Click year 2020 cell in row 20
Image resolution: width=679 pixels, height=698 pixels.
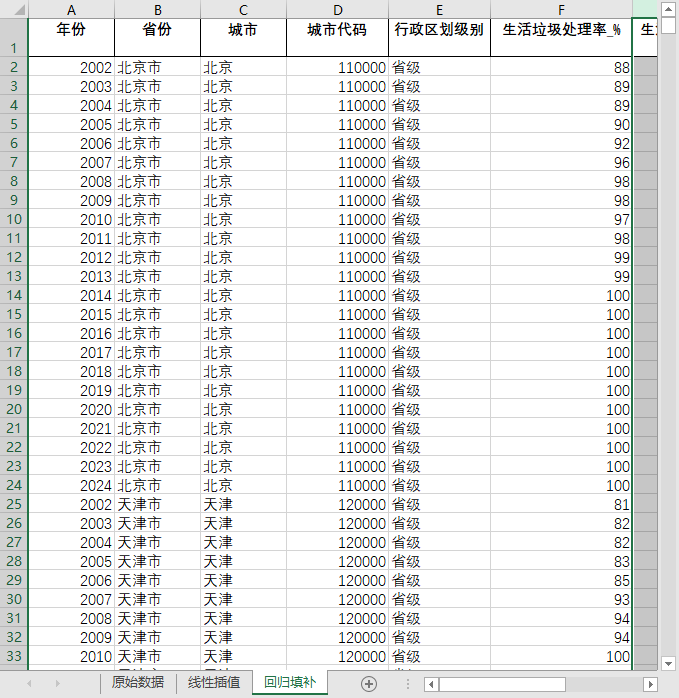(x=71, y=409)
